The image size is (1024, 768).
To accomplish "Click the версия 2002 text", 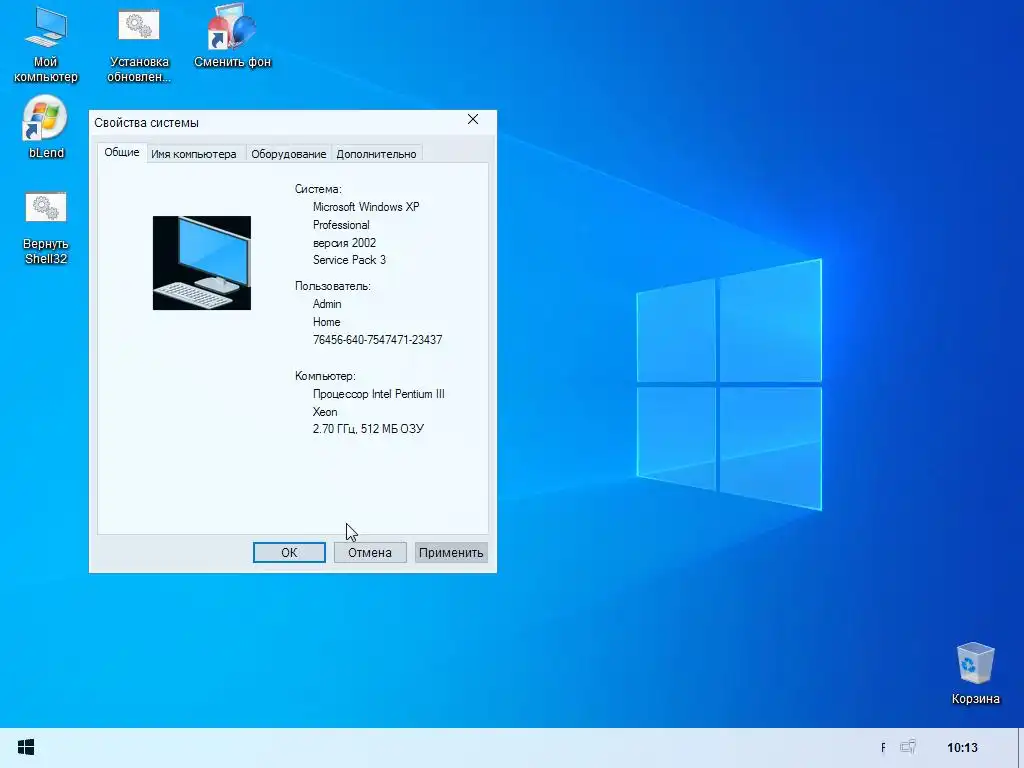I will (x=344, y=243).
